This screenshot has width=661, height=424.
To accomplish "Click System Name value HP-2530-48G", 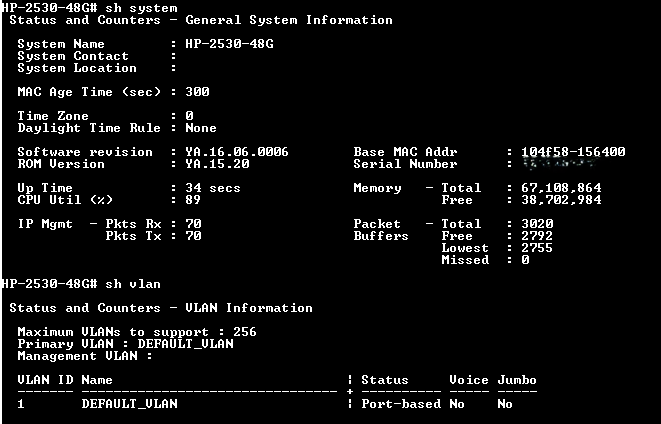I will pos(229,44).
